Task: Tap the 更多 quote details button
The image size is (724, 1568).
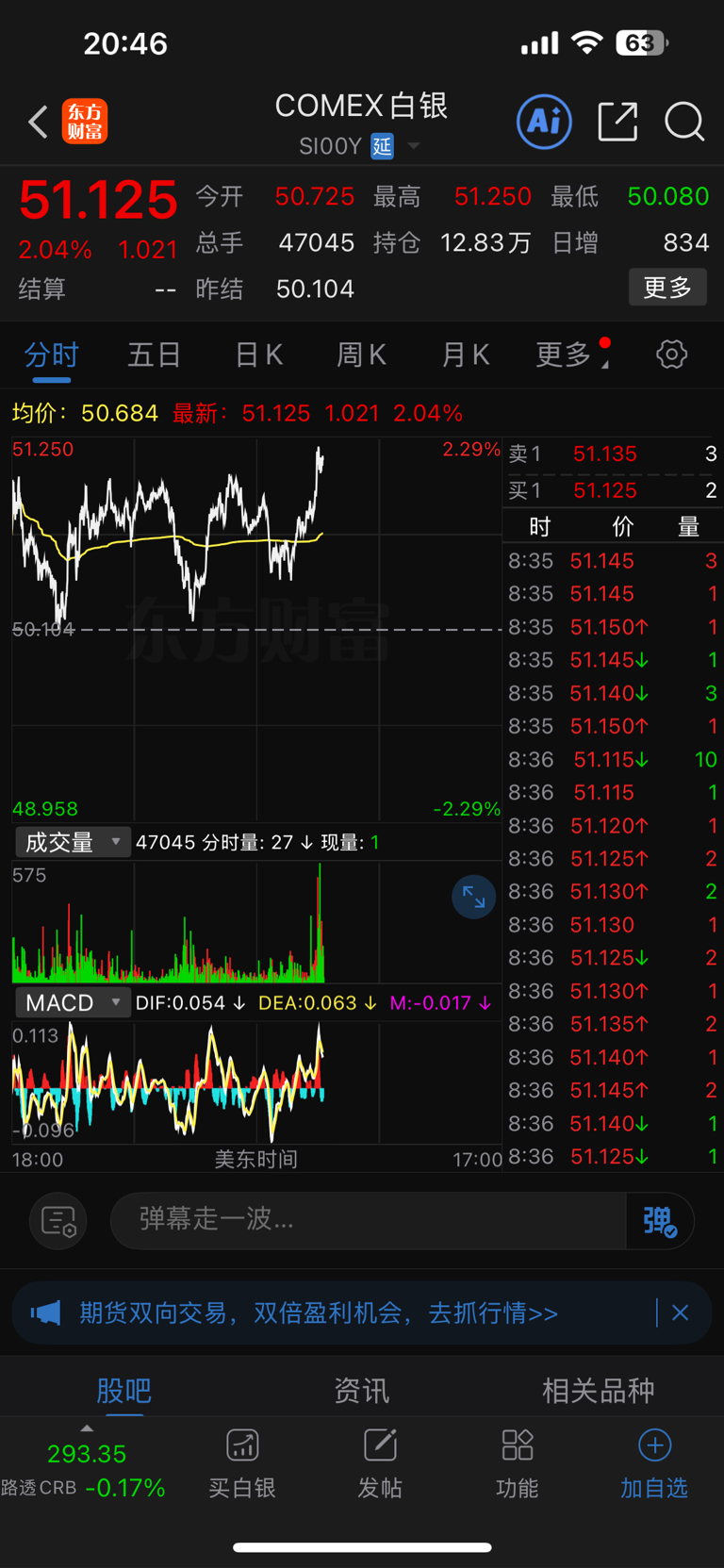Action: click(x=667, y=287)
